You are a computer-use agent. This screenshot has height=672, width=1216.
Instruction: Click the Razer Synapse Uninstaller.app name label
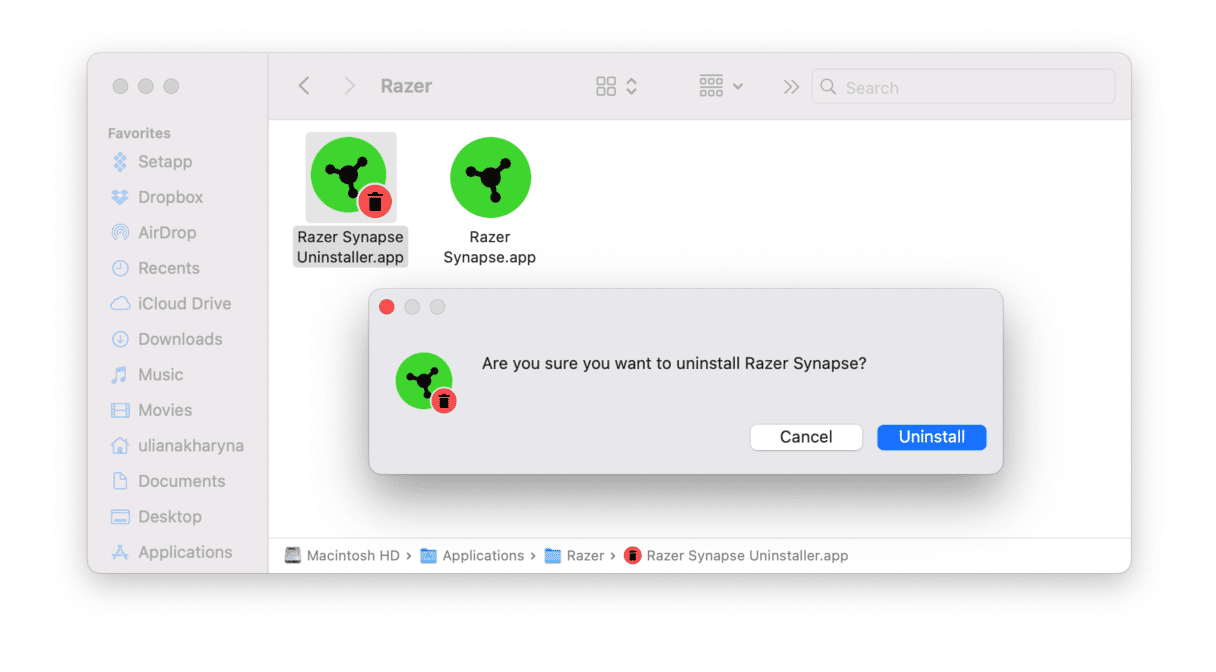tap(350, 247)
